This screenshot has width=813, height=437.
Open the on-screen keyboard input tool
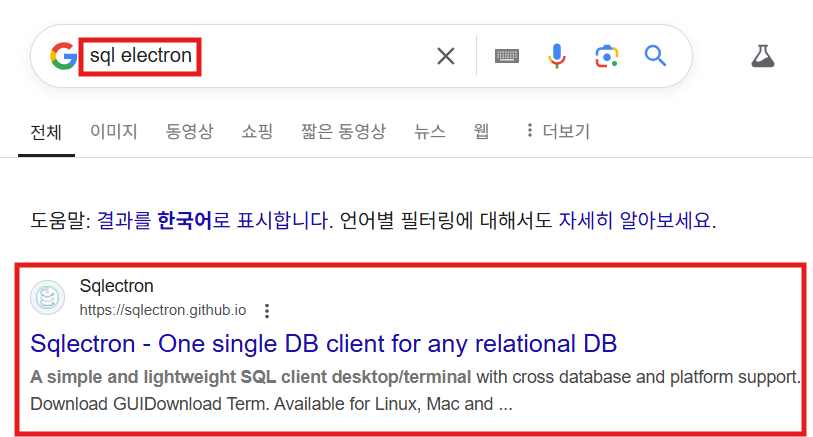507,56
